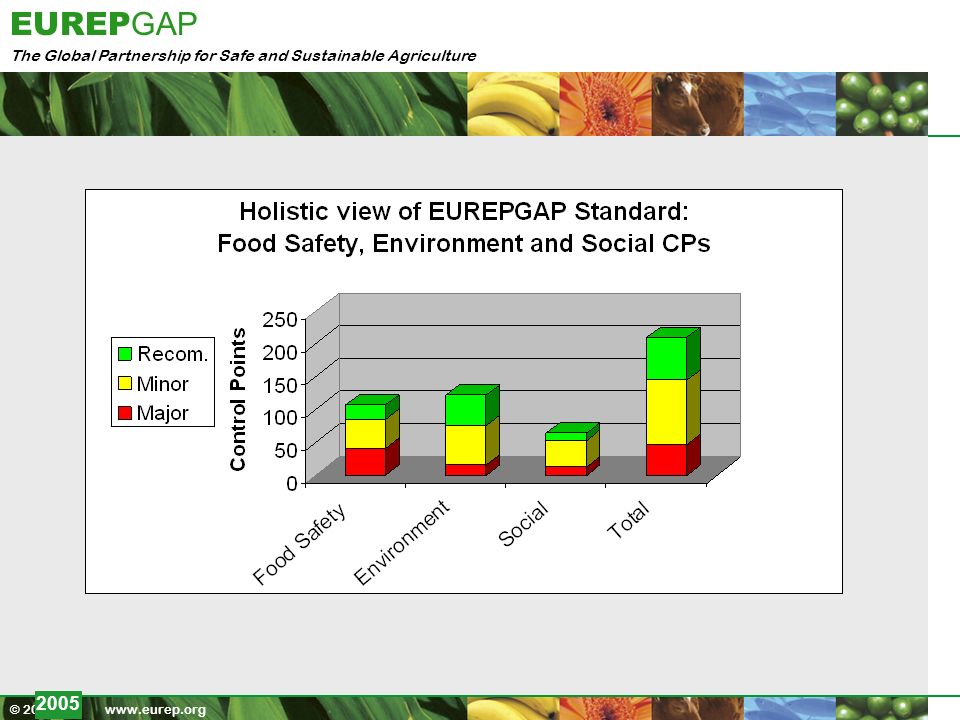Click the 0 axis value
This screenshot has width=960, height=720.
coord(292,483)
